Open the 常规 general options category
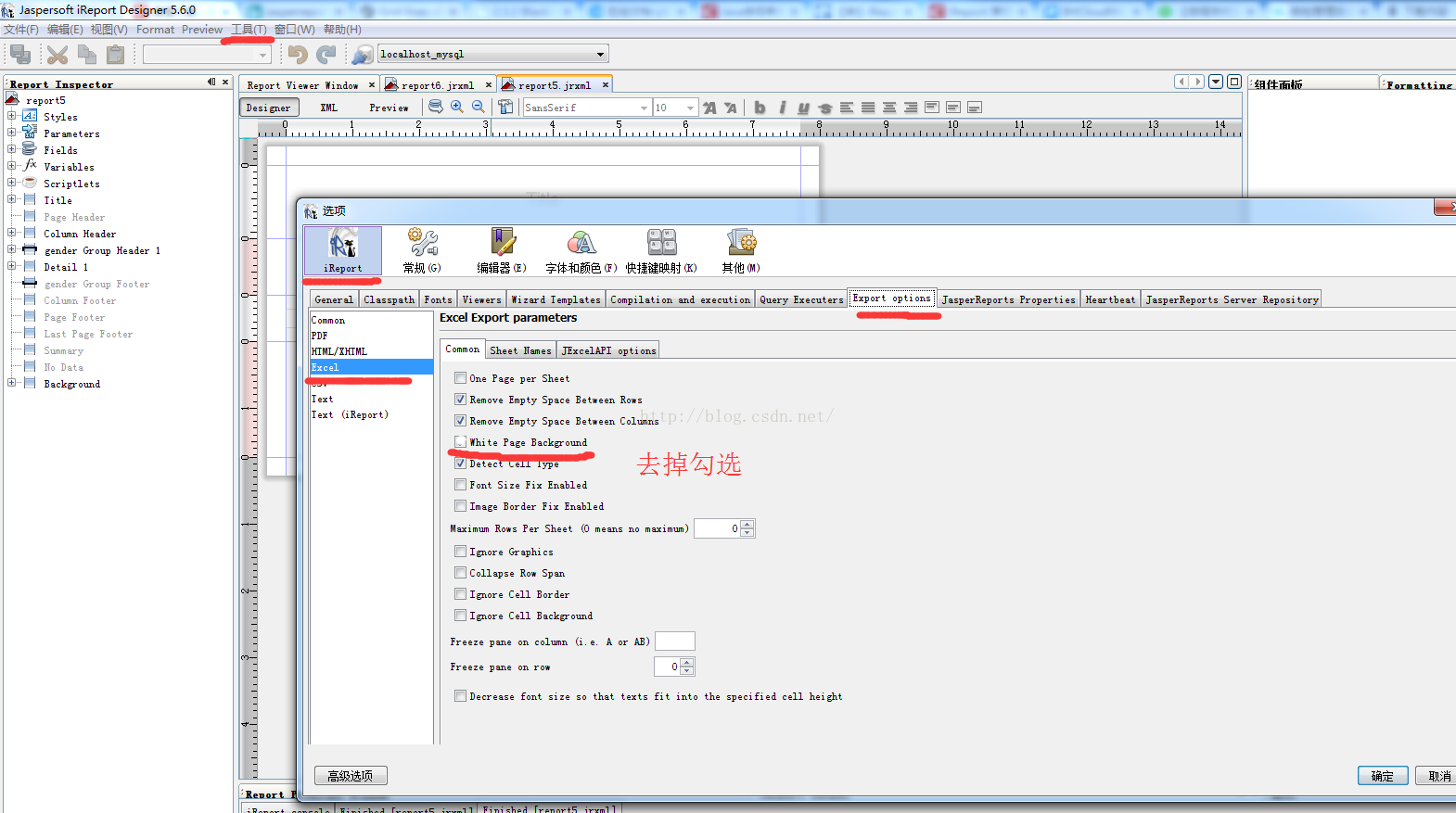The image size is (1456, 813). 422,250
